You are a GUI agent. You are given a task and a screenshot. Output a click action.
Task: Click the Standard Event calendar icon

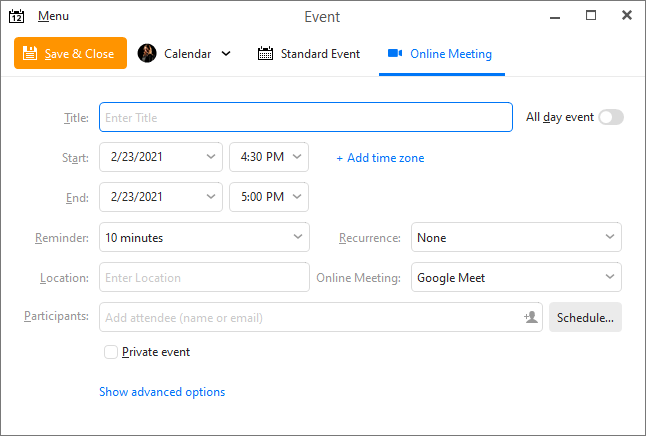265,53
